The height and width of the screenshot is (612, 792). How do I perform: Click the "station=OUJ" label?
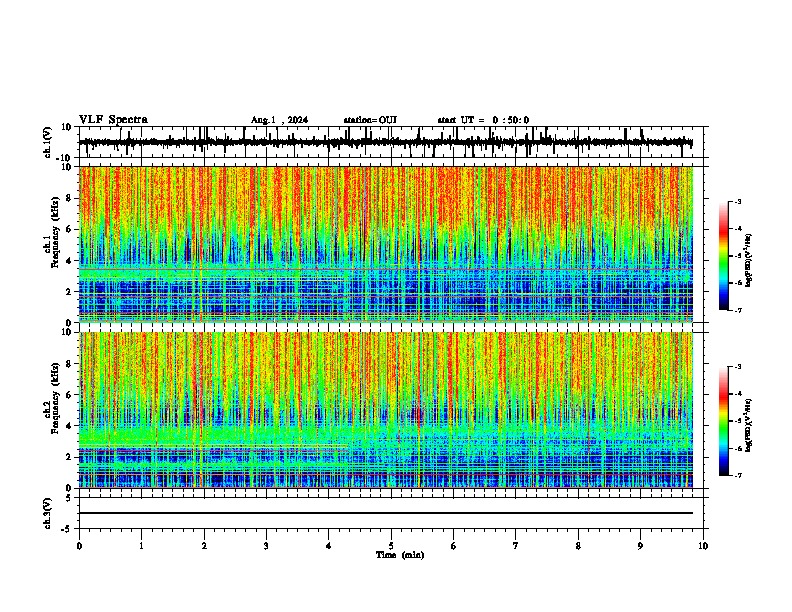[x=370, y=120]
